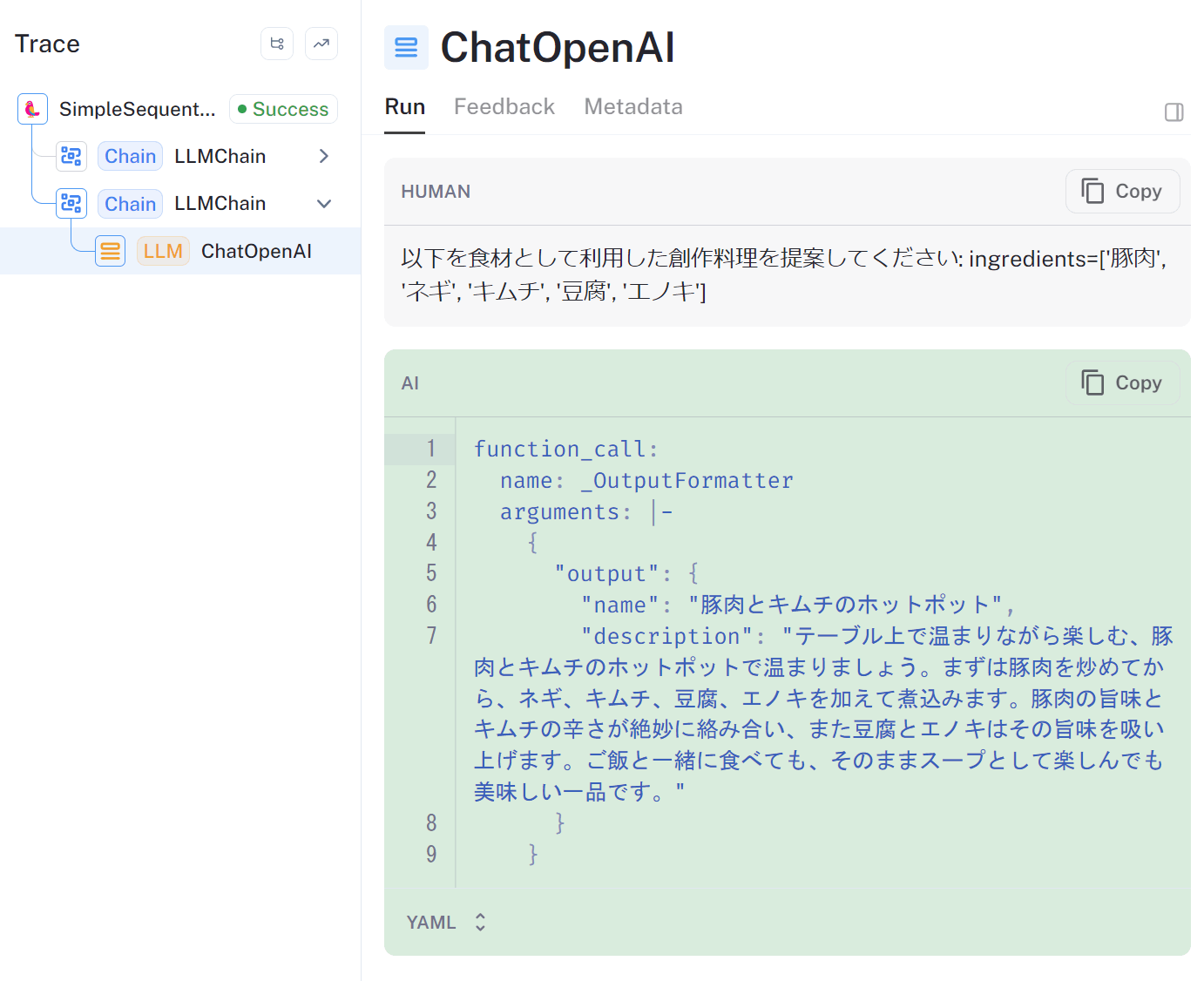Toggle the side panel layout icon
The height and width of the screenshot is (981, 1204).
click(1174, 112)
